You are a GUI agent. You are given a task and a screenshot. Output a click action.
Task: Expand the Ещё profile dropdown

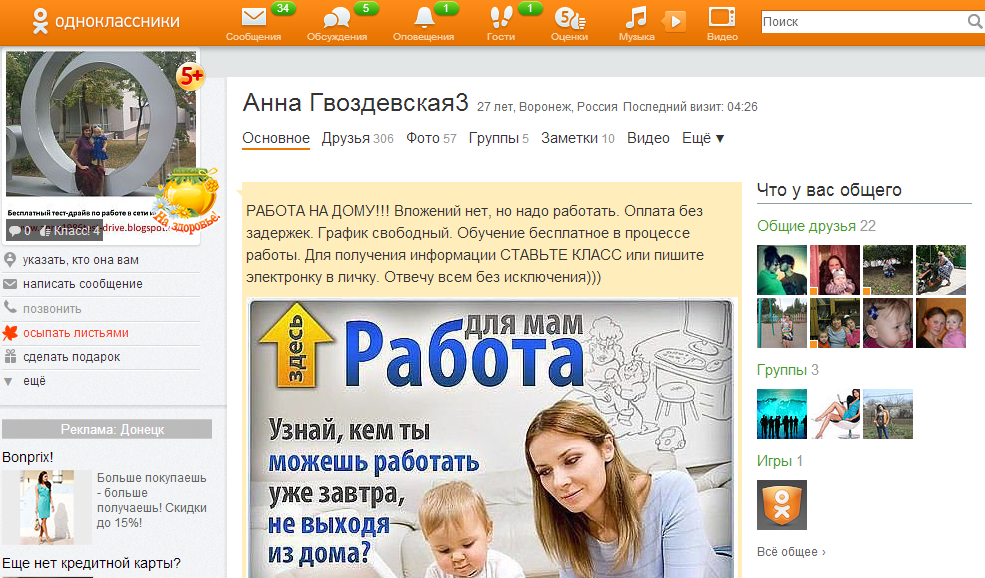coord(704,138)
